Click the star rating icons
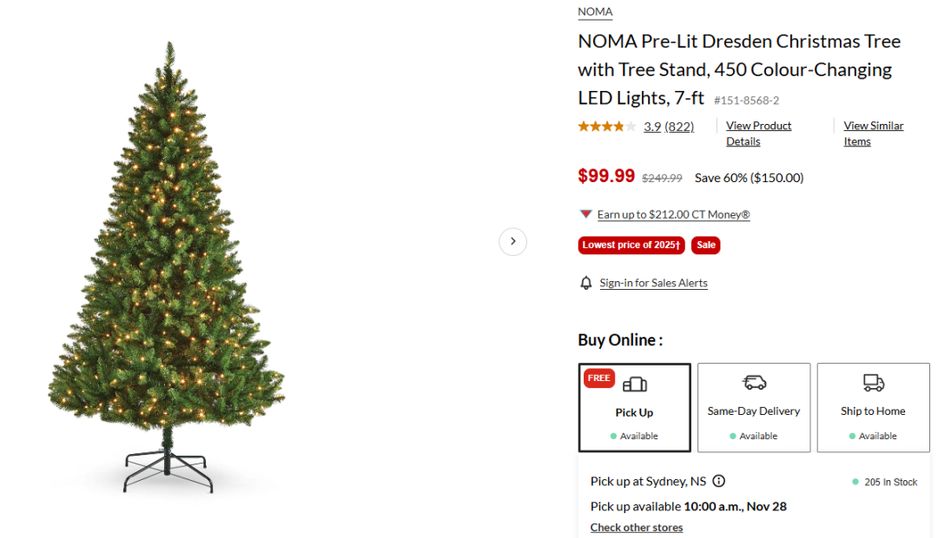 [606, 126]
